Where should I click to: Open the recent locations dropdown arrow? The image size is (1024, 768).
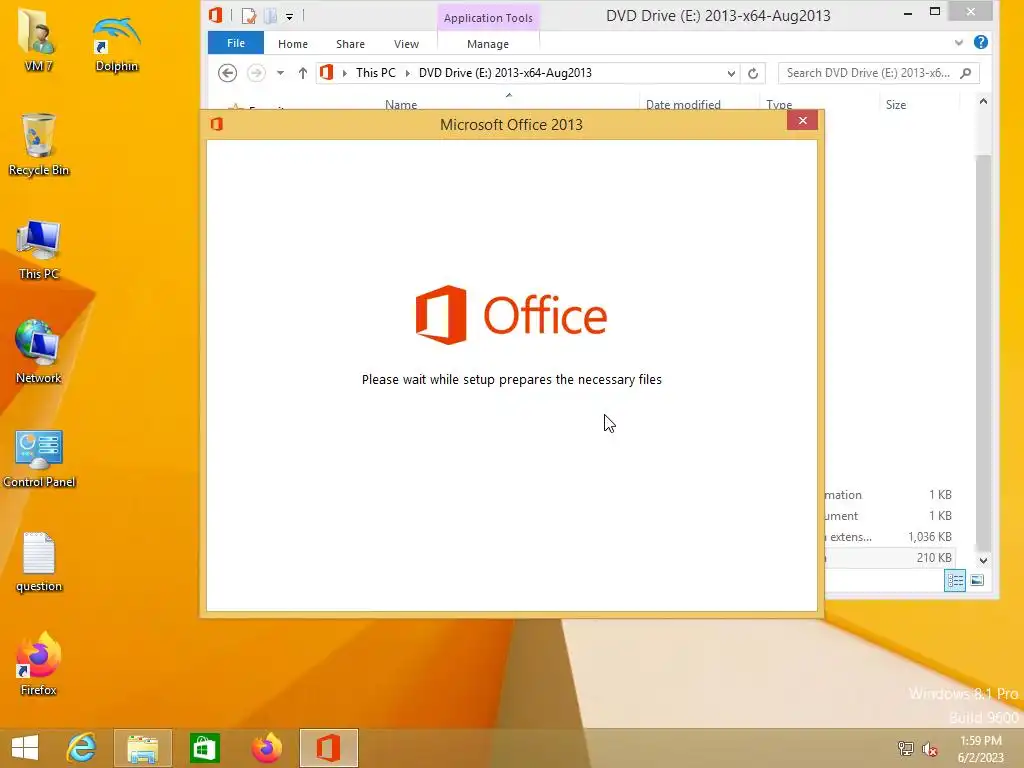(x=280, y=73)
